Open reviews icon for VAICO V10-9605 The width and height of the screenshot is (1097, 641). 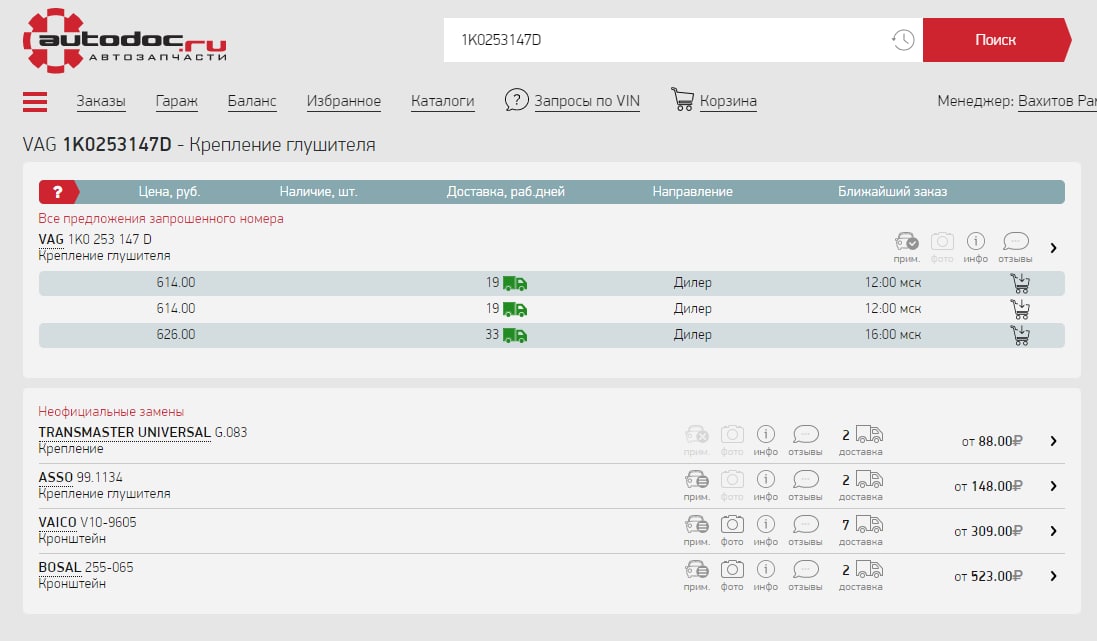805,524
